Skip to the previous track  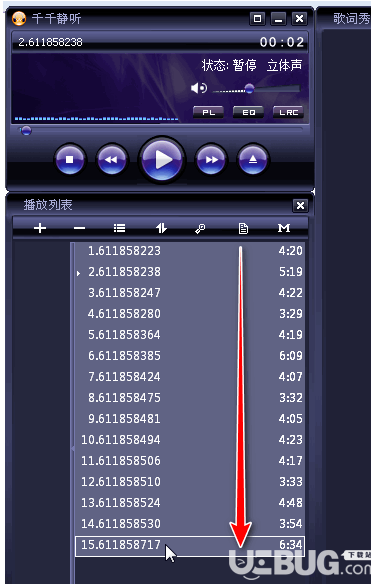(x=111, y=160)
